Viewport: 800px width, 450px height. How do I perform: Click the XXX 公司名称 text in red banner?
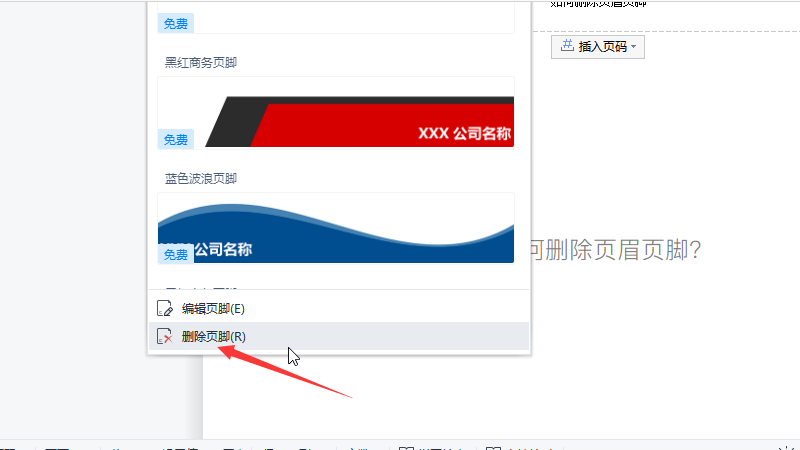tap(464, 134)
